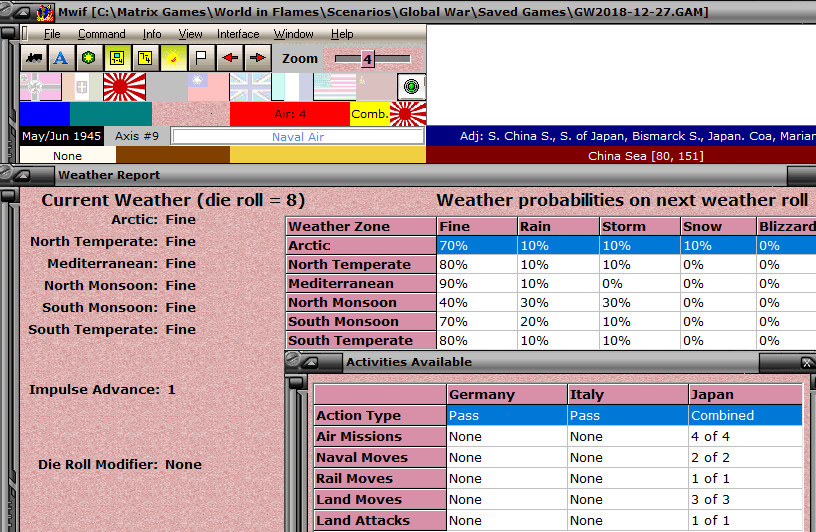Click the Fine column header
The image size is (816, 532).
pyautogui.click(x=477, y=226)
